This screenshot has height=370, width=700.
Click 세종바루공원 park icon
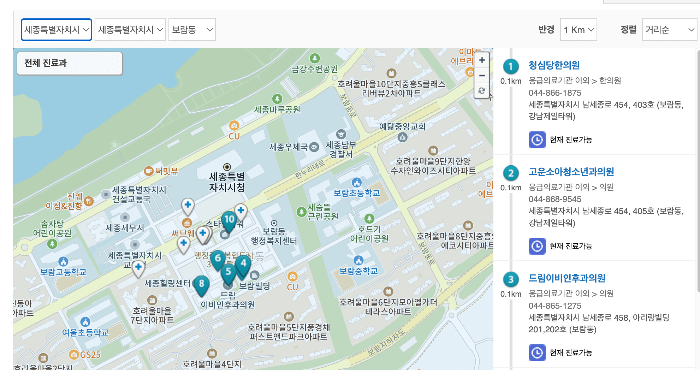(x=277, y=98)
